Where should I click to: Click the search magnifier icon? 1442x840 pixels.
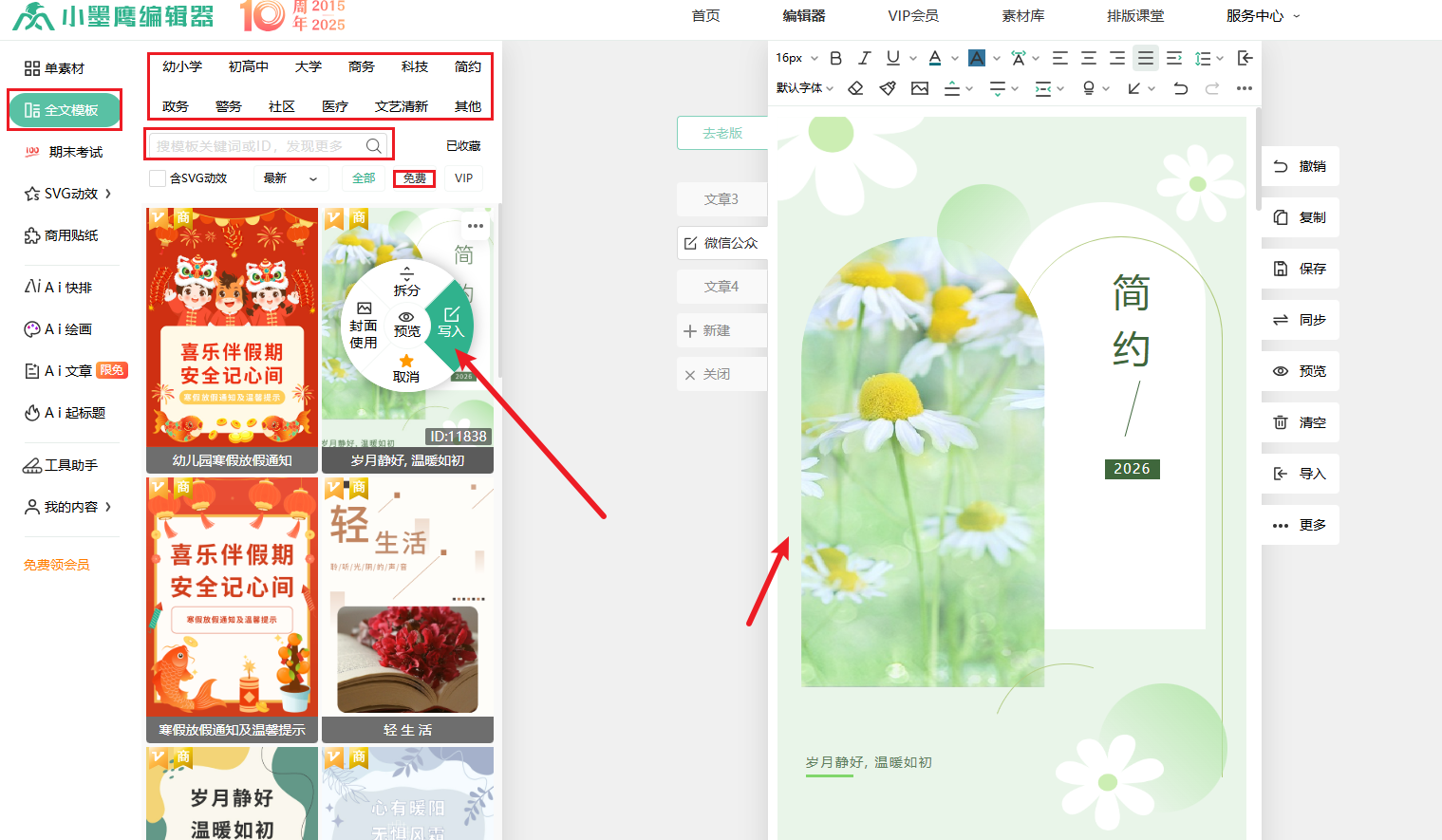tap(374, 146)
